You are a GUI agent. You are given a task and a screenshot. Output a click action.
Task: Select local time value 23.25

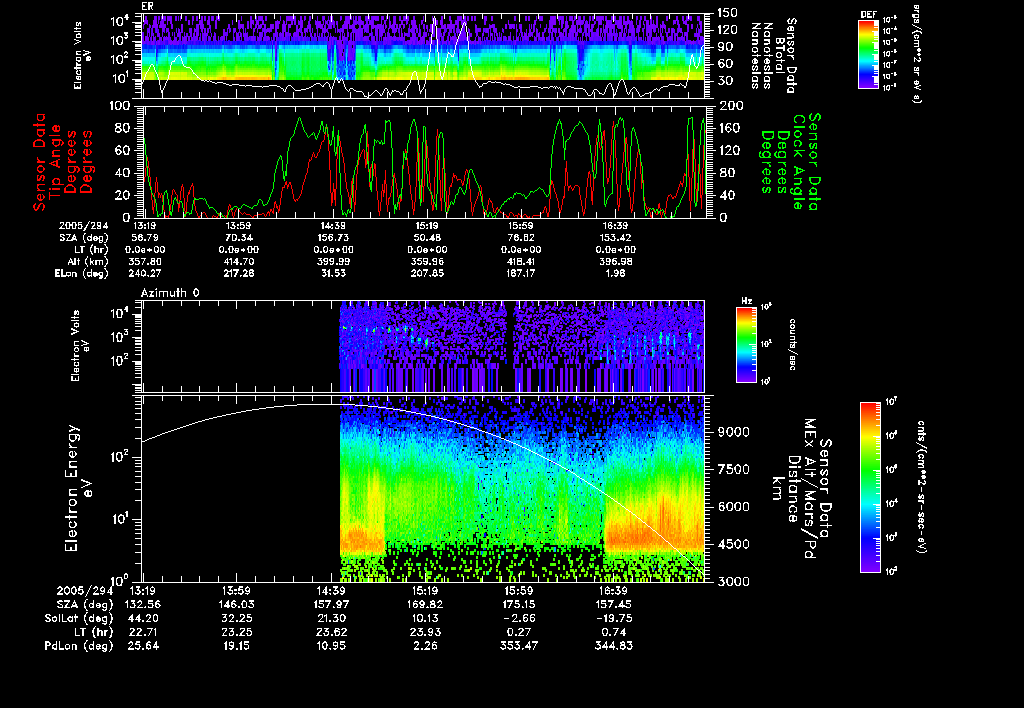tap(237, 632)
